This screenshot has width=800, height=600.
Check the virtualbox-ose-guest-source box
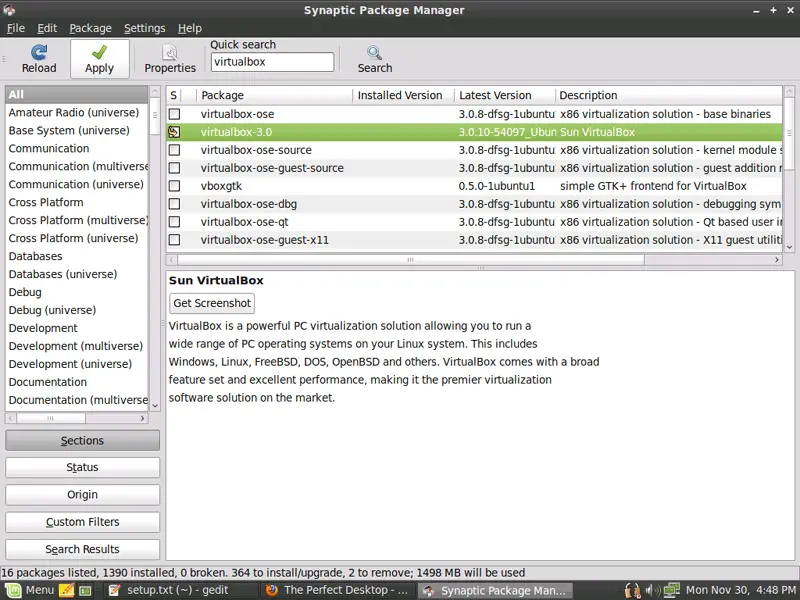(174, 168)
